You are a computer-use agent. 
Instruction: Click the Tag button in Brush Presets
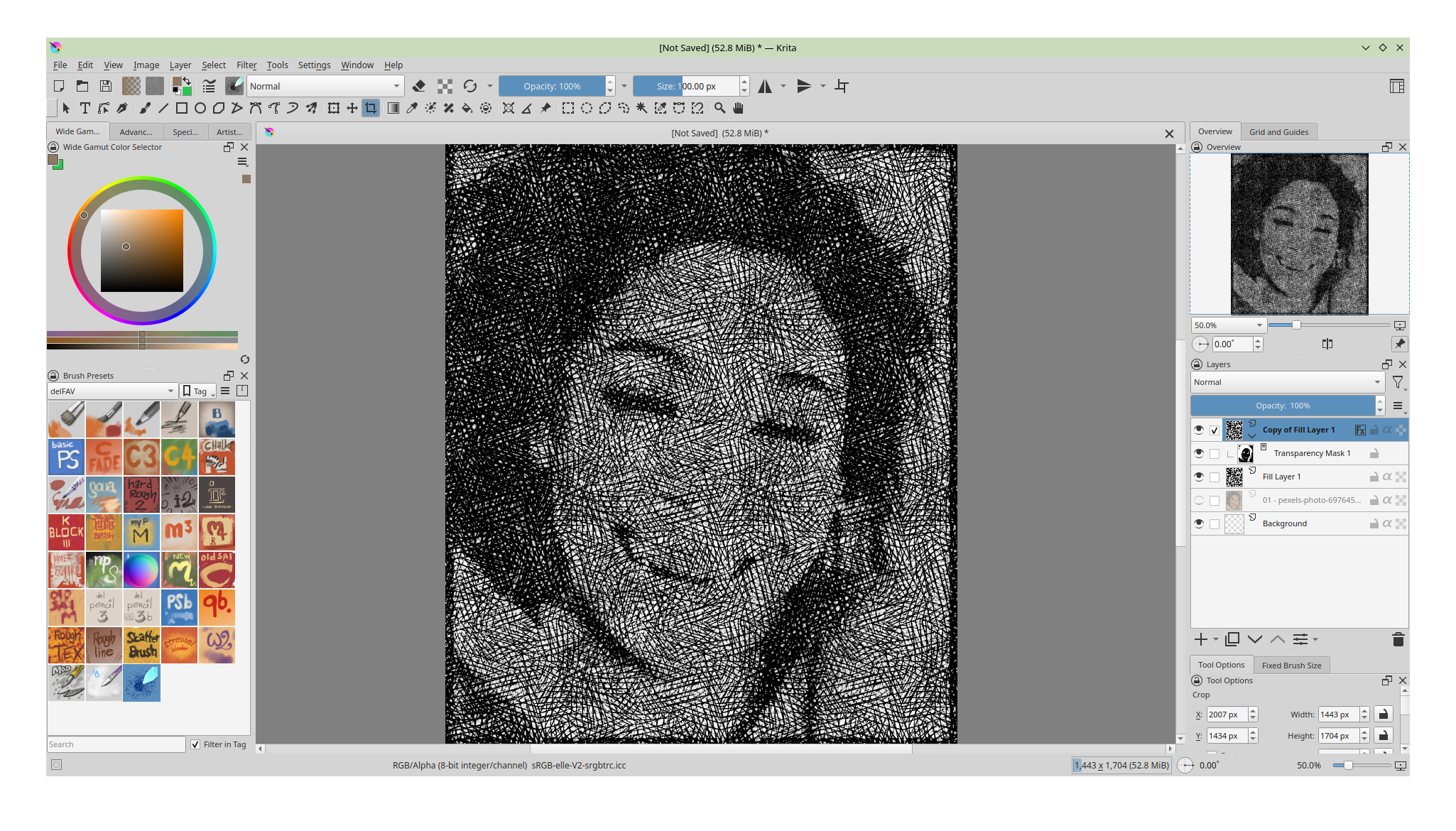199,391
